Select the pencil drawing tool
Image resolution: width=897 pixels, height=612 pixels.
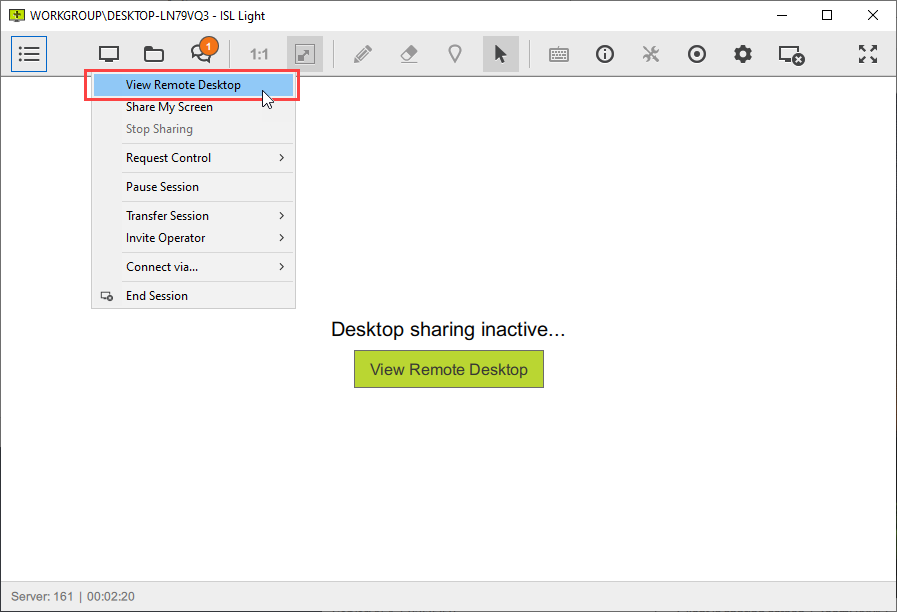[x=363, y=54]
